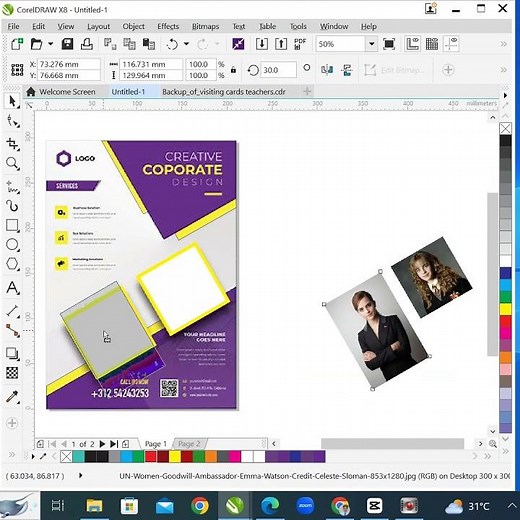Switch to Backup_of_visiting cards teachers.cdr tab
This screenshot has width=520, height=520.
224,92
